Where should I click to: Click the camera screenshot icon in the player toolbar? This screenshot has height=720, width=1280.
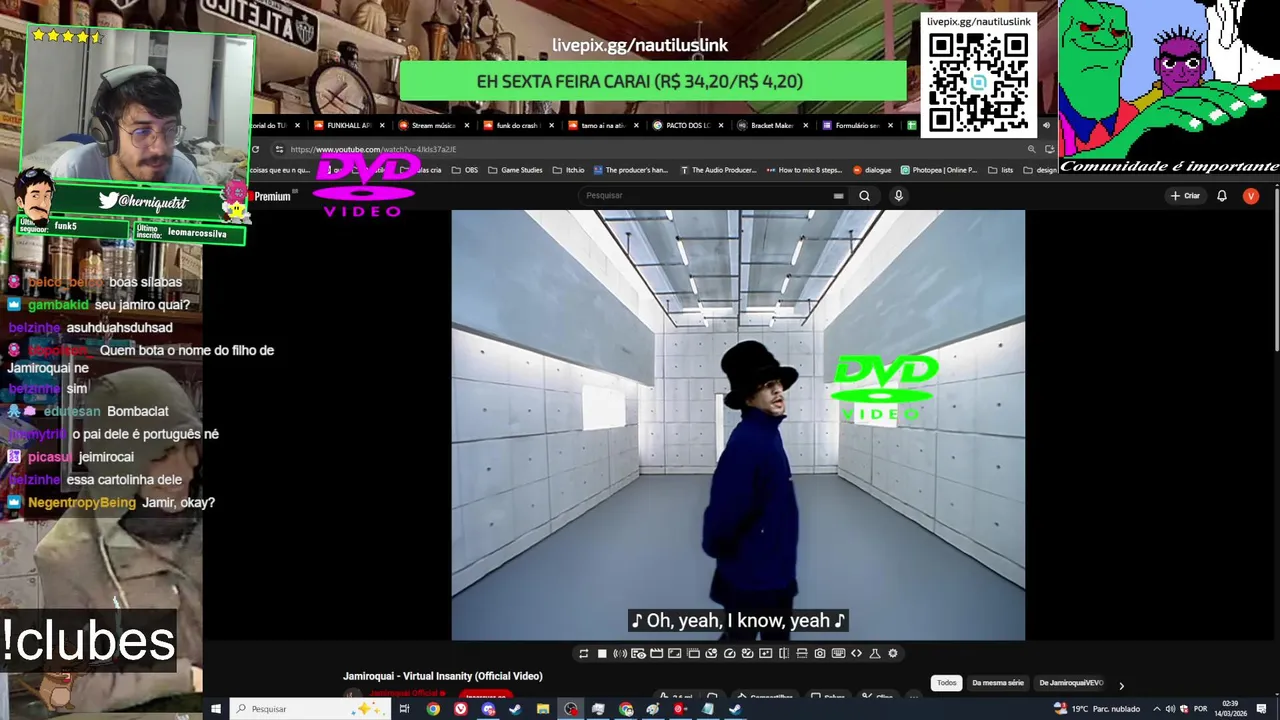(x=820, y=654)
